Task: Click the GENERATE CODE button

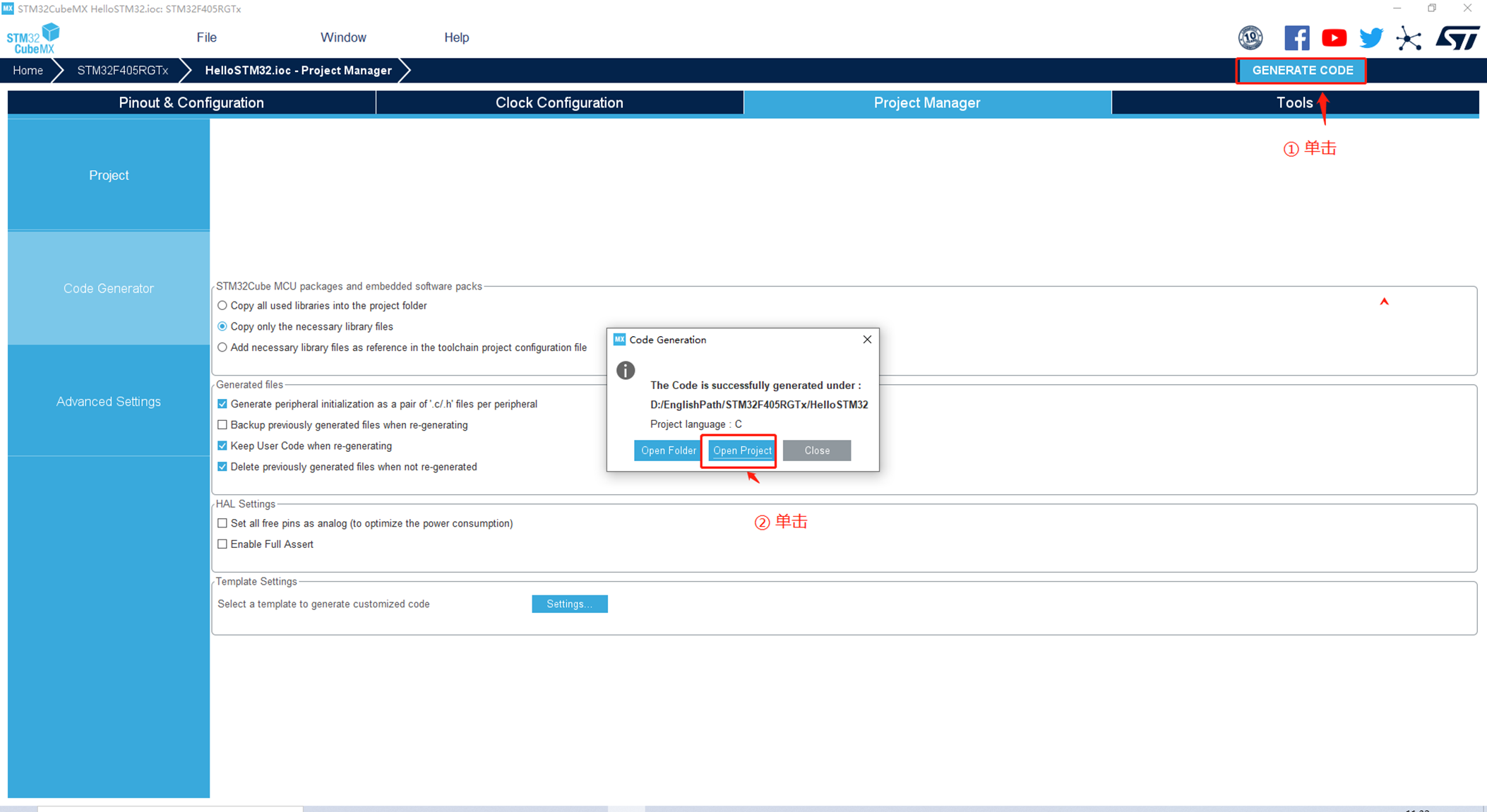Action: (1304, 70)
